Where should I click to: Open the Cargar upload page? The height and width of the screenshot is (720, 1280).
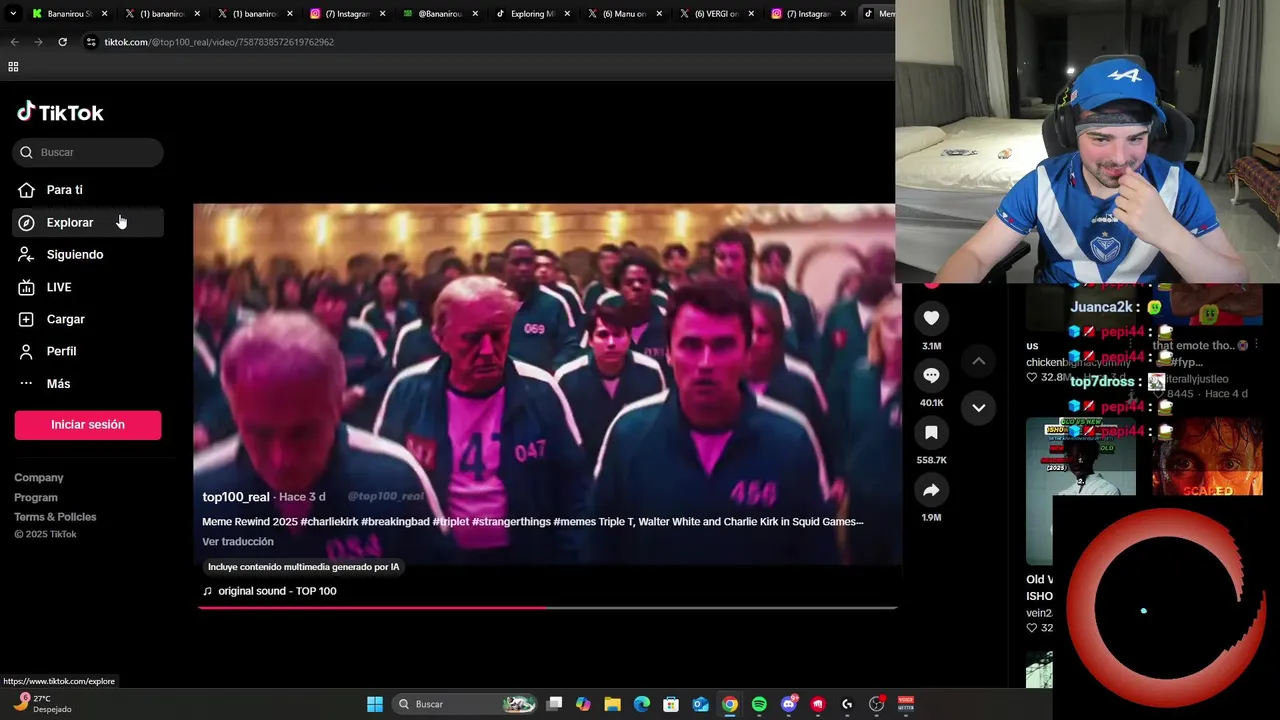[x=65, y=319]
